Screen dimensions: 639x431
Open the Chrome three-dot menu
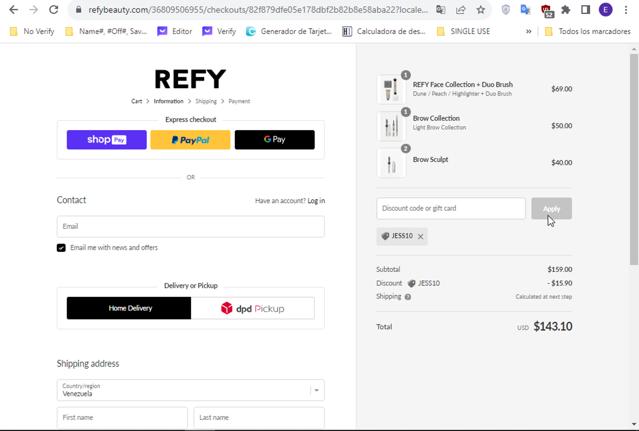626,9
